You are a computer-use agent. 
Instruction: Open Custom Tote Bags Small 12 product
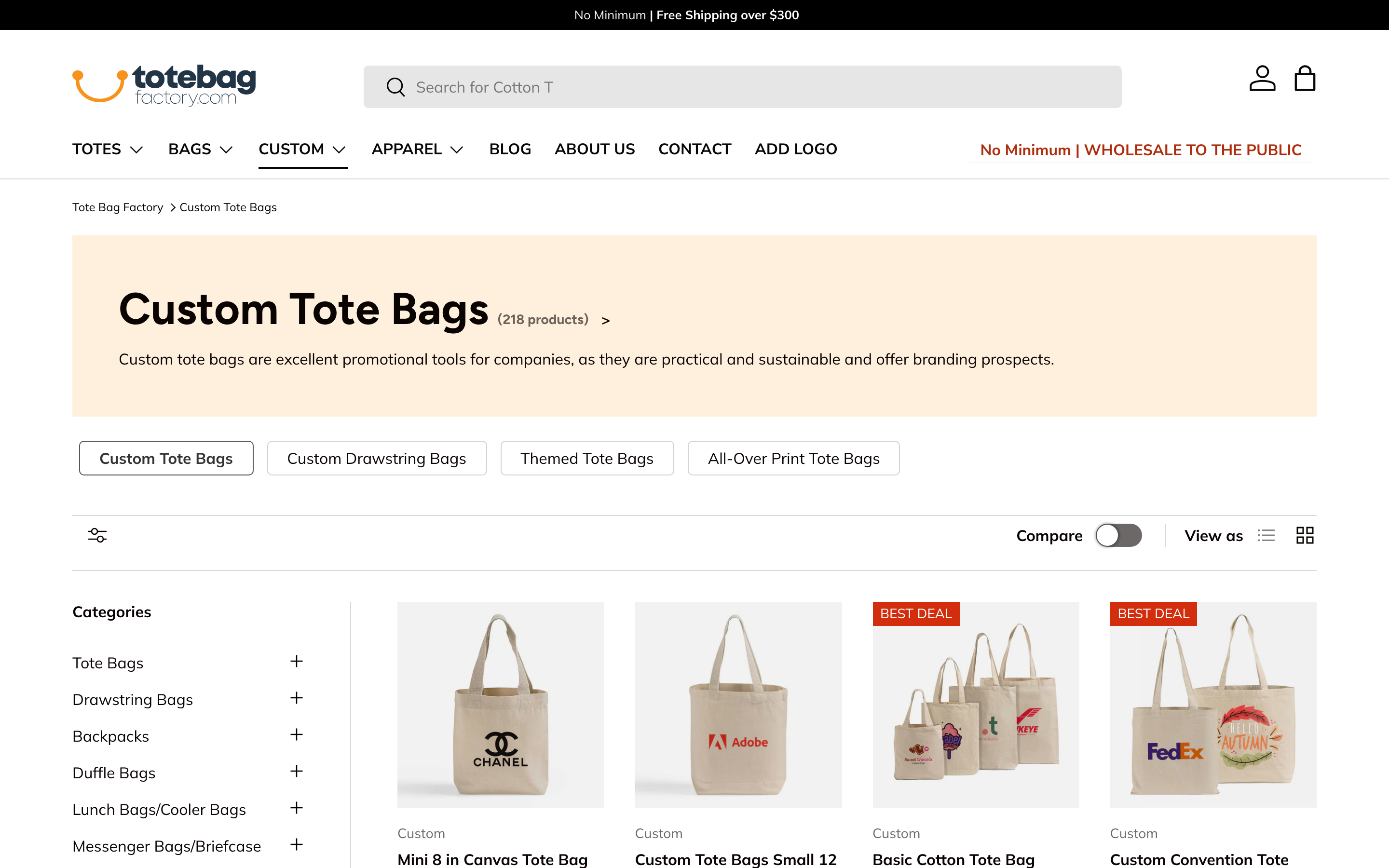coord(736,859)
